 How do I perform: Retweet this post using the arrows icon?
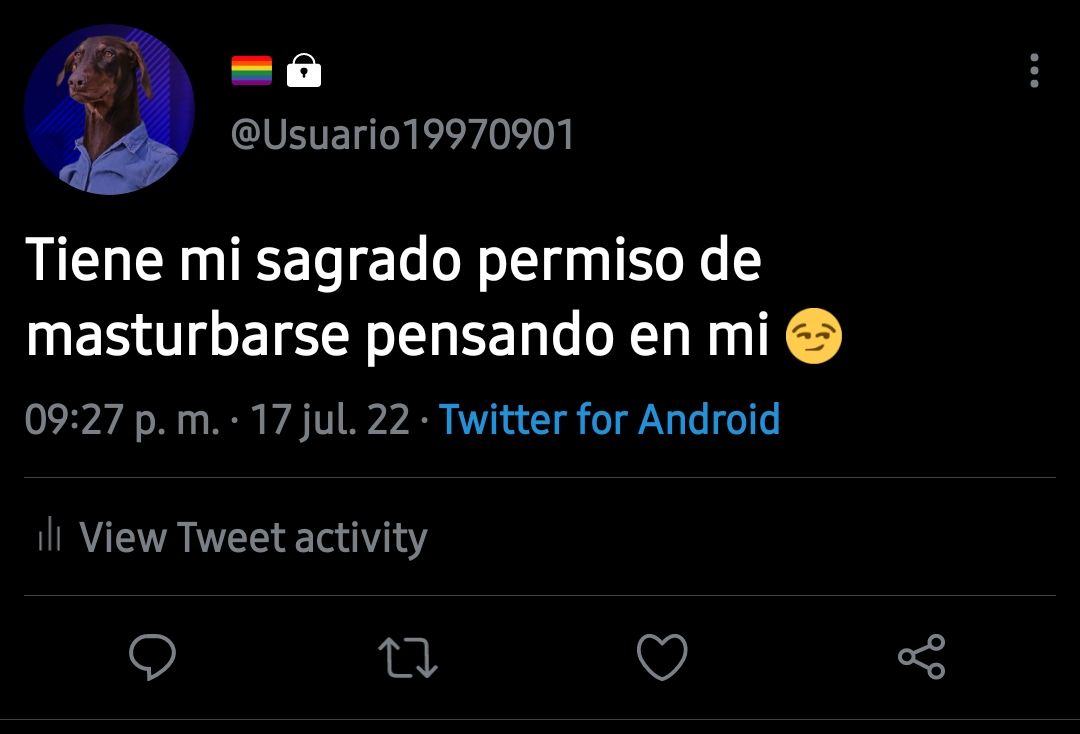coord(408,658)
